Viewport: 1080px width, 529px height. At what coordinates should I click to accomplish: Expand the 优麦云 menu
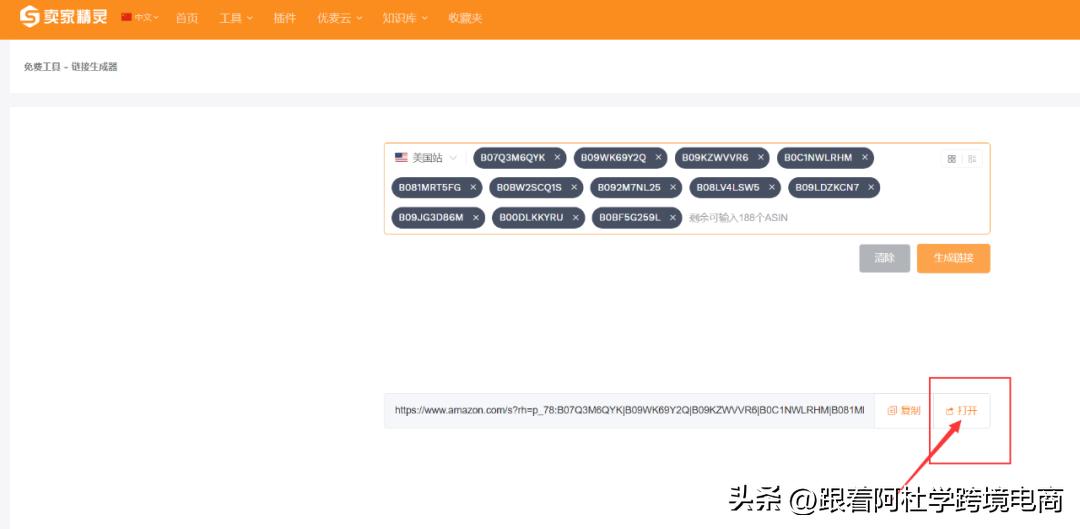pyautogui.click(x=340, y=18)
